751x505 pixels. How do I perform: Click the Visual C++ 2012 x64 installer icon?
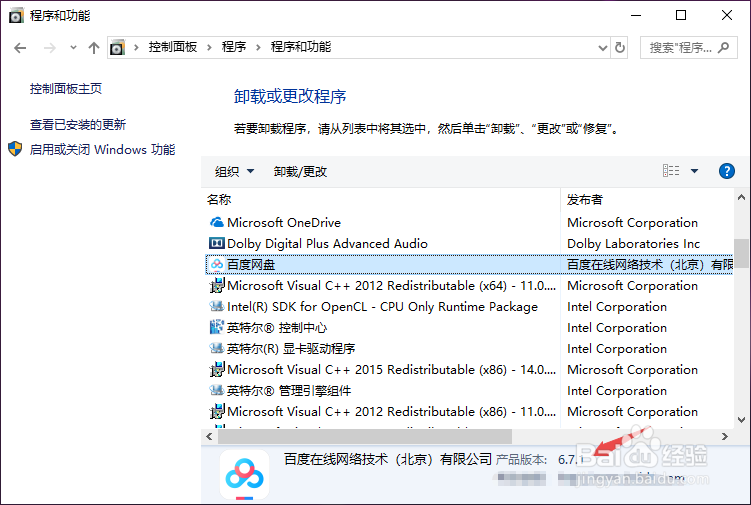(217, 286)
